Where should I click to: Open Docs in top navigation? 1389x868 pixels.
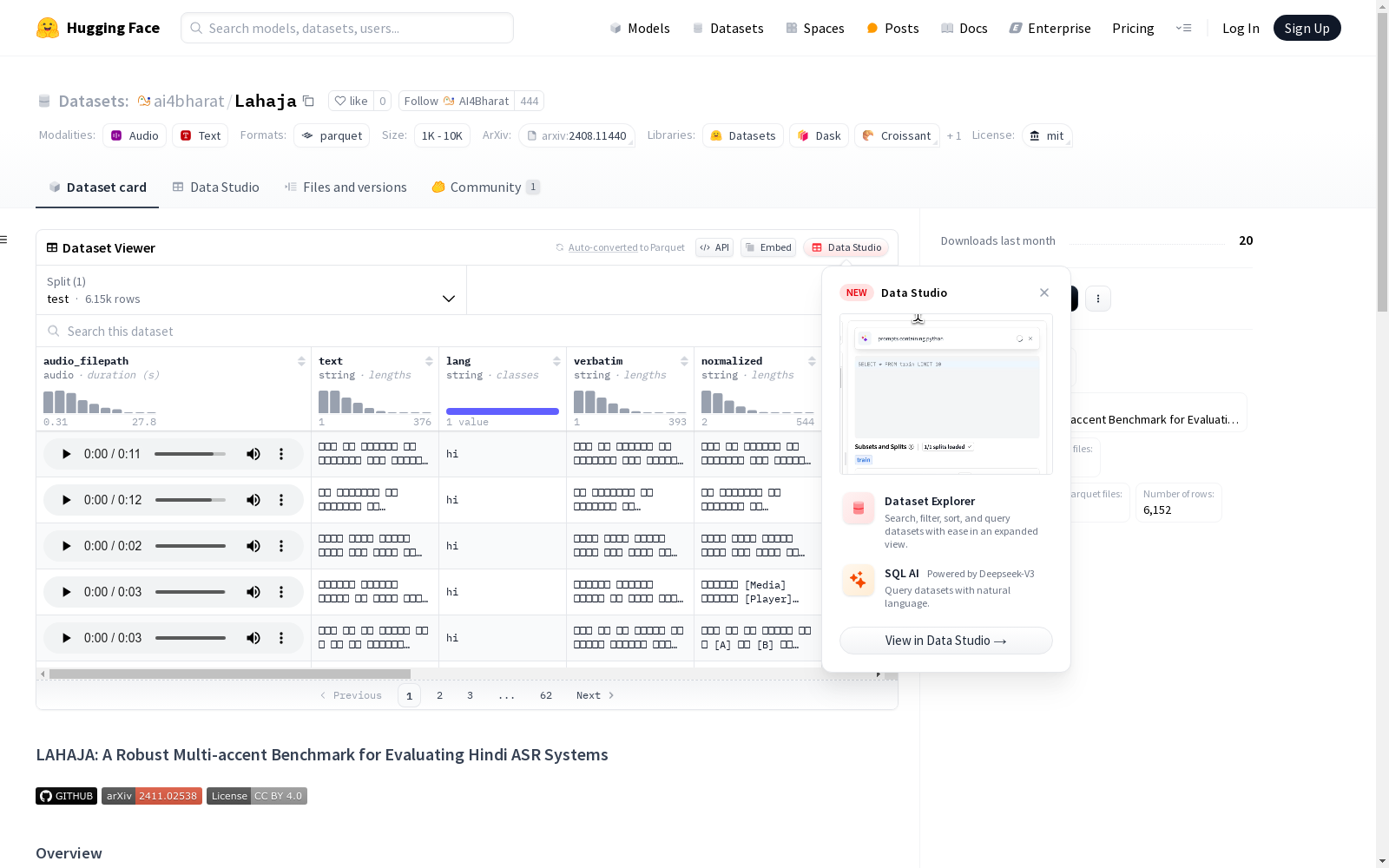[964, 28]
